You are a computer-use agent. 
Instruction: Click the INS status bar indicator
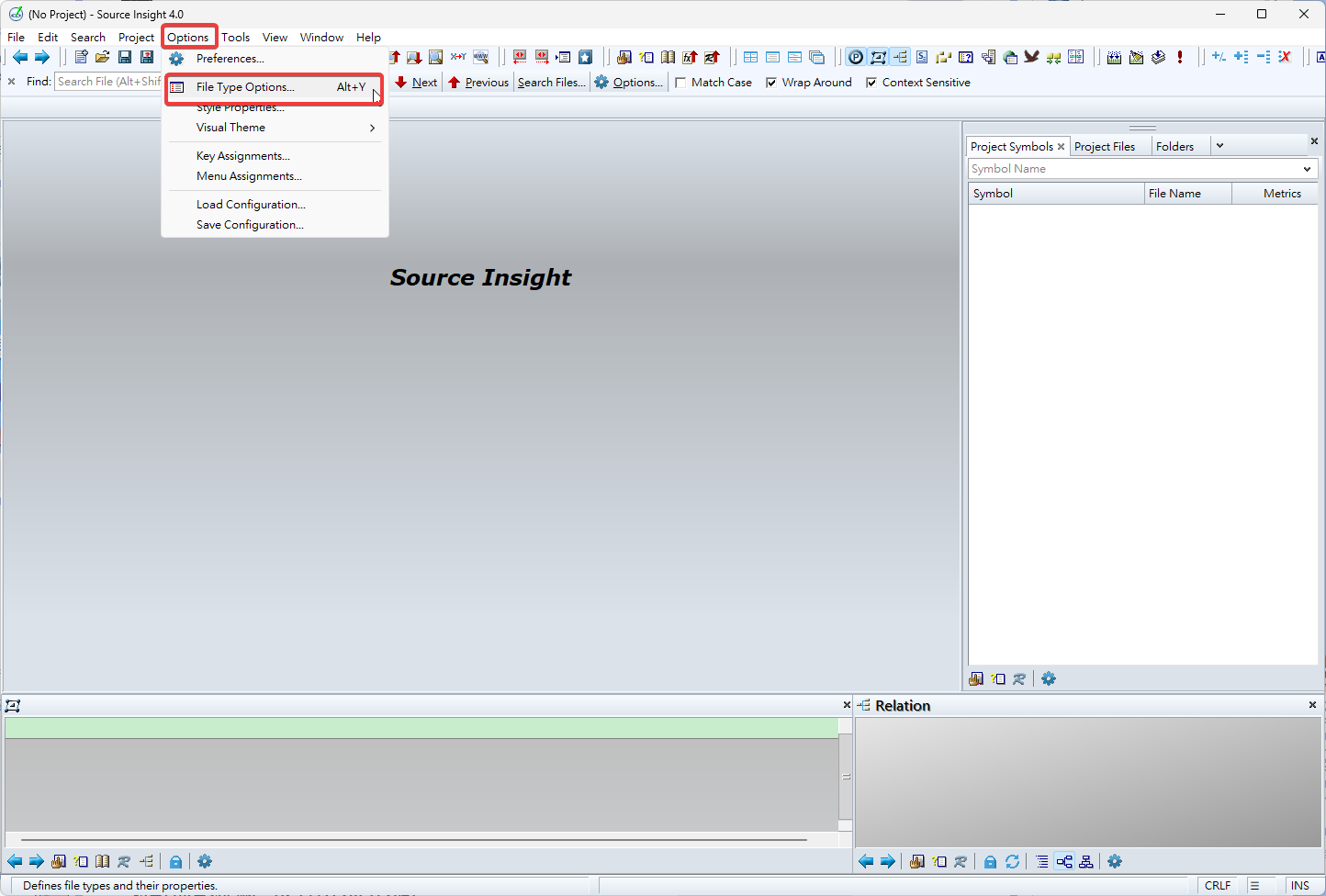point(1300,886)
